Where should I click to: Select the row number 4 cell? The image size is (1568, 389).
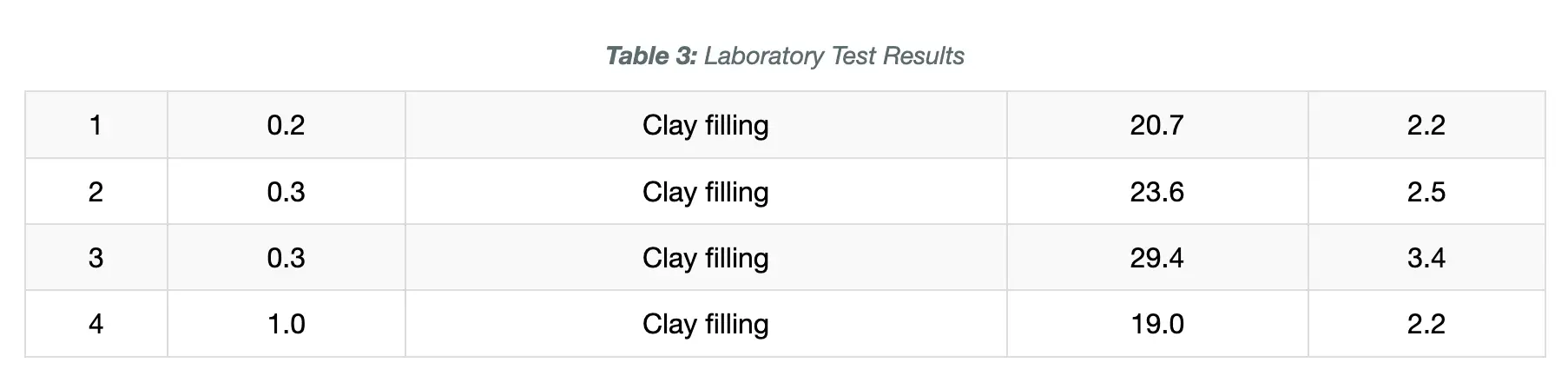click(96, 324)
